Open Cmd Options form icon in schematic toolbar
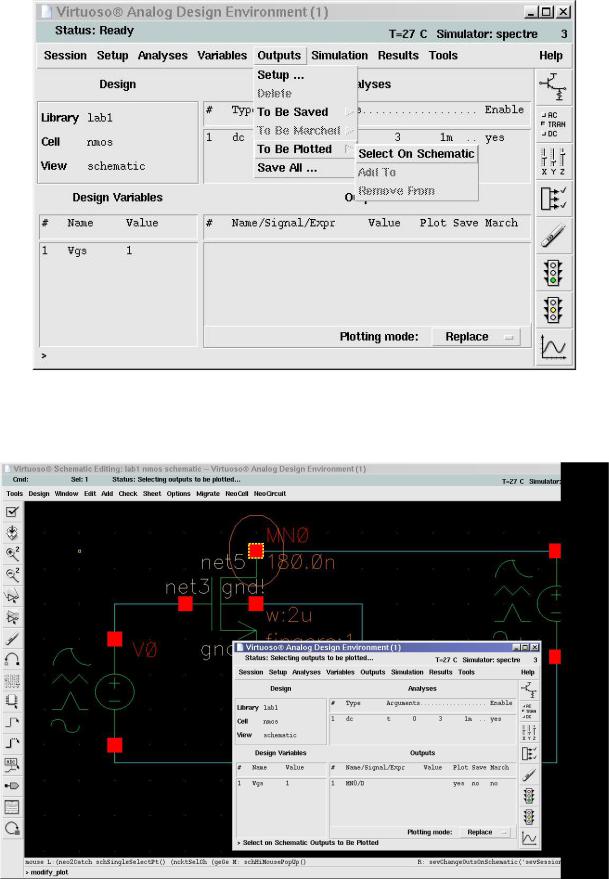Viewport: 609px width, 879px height. (x=12, y=807)
